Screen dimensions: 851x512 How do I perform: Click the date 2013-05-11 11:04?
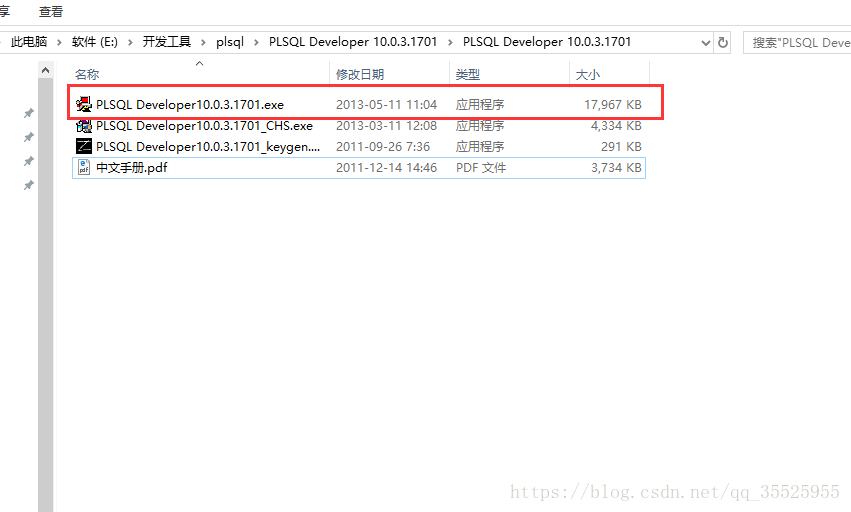(386, 105)
